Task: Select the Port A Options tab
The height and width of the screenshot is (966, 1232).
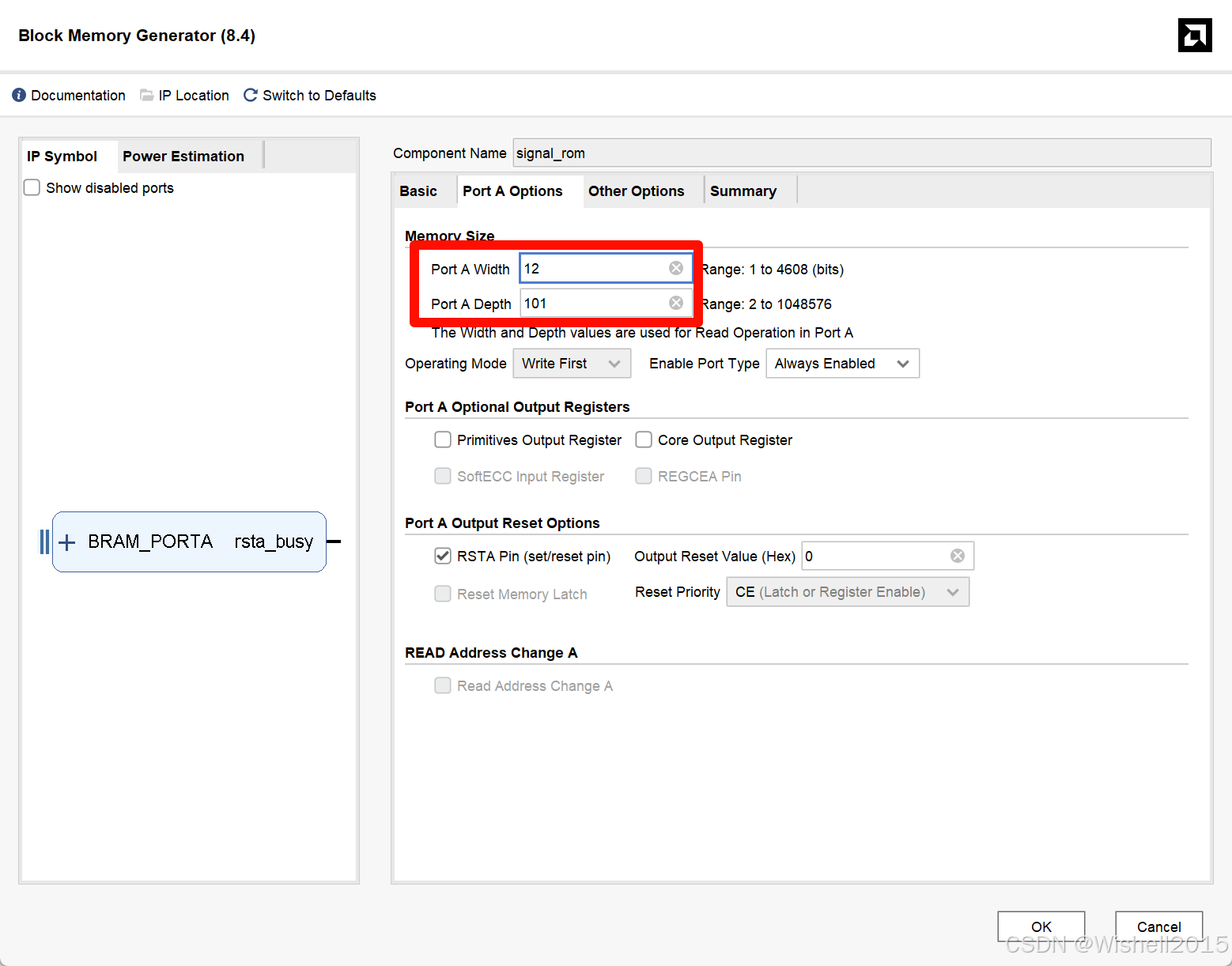Action: [512, 191]
